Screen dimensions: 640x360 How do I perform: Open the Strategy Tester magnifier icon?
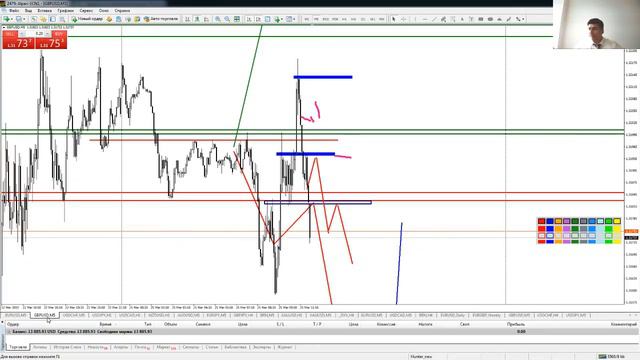pyautogui.click(x=62, y=19)
